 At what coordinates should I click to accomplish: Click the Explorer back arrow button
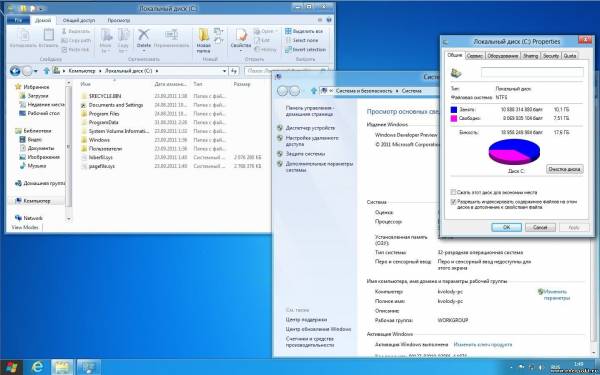tap(15, 71)
